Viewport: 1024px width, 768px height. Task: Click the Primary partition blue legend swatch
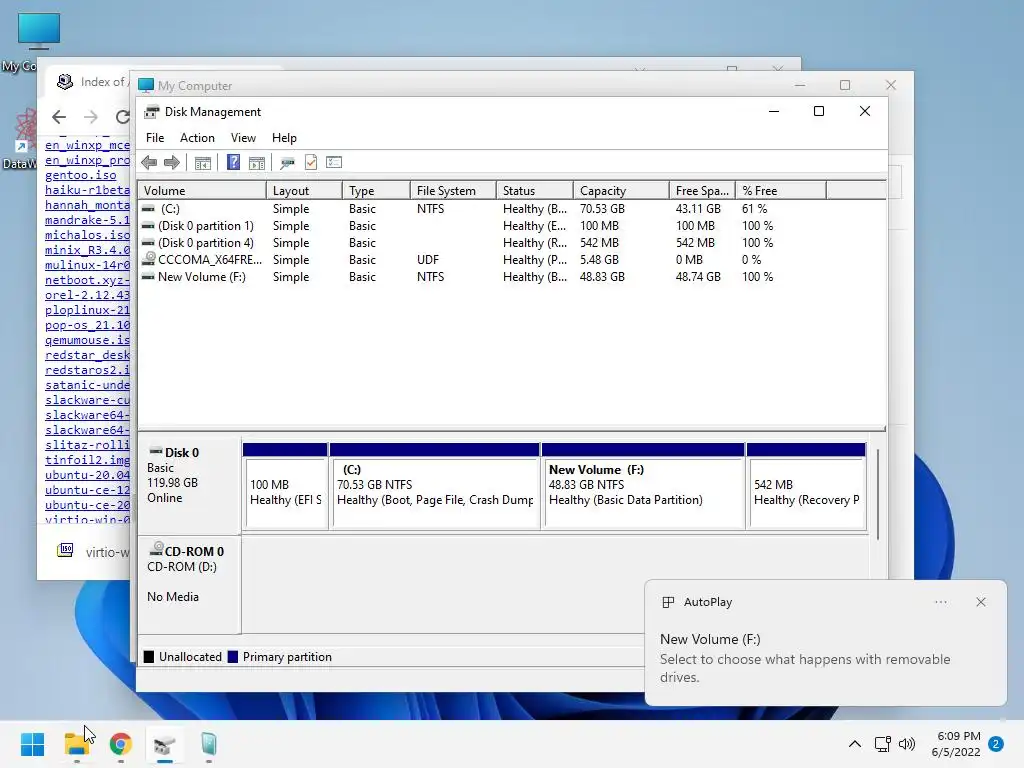pyautogui.click(x=232, y=657)
